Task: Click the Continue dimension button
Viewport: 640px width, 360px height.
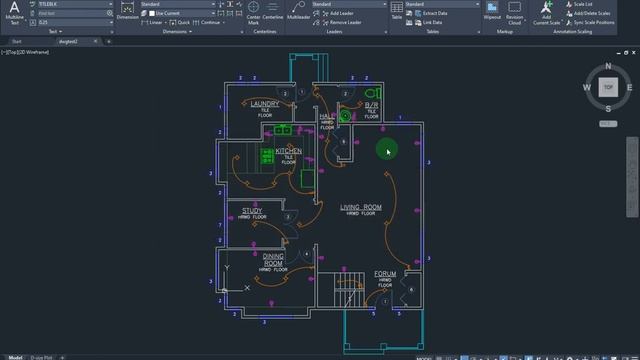Action: (207, 22)
